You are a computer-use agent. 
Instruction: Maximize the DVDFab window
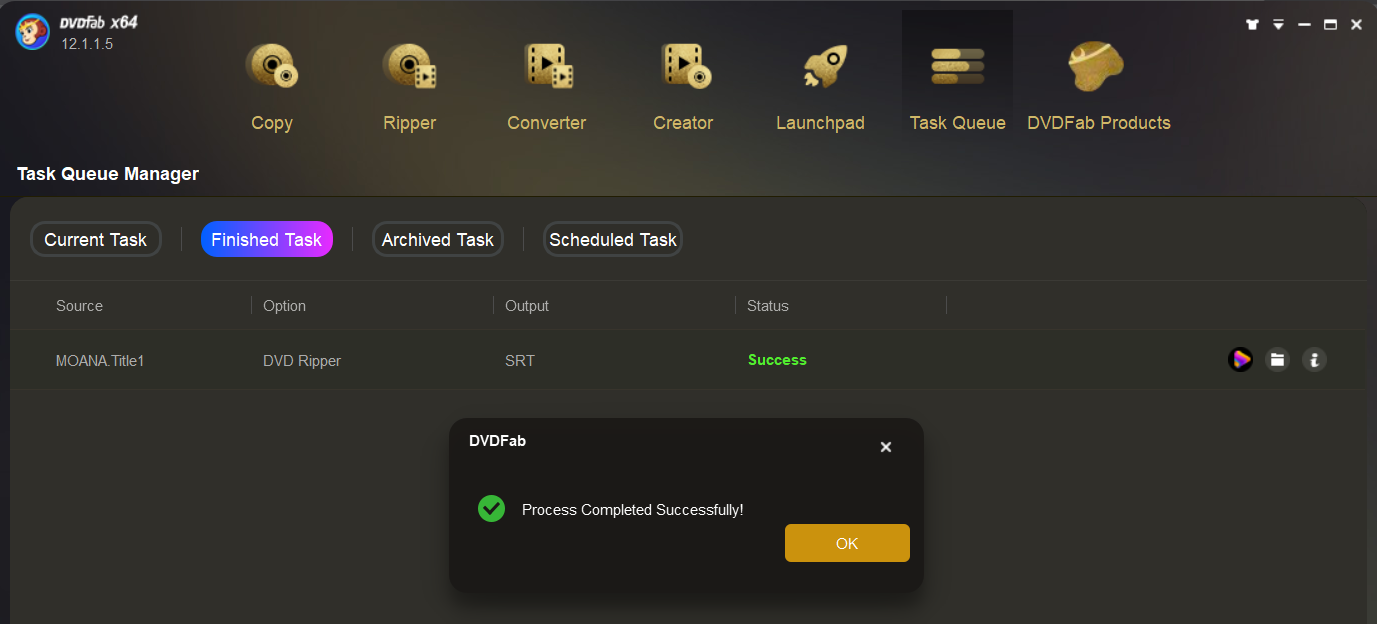pyautogui.click(x=1330, y=25)
